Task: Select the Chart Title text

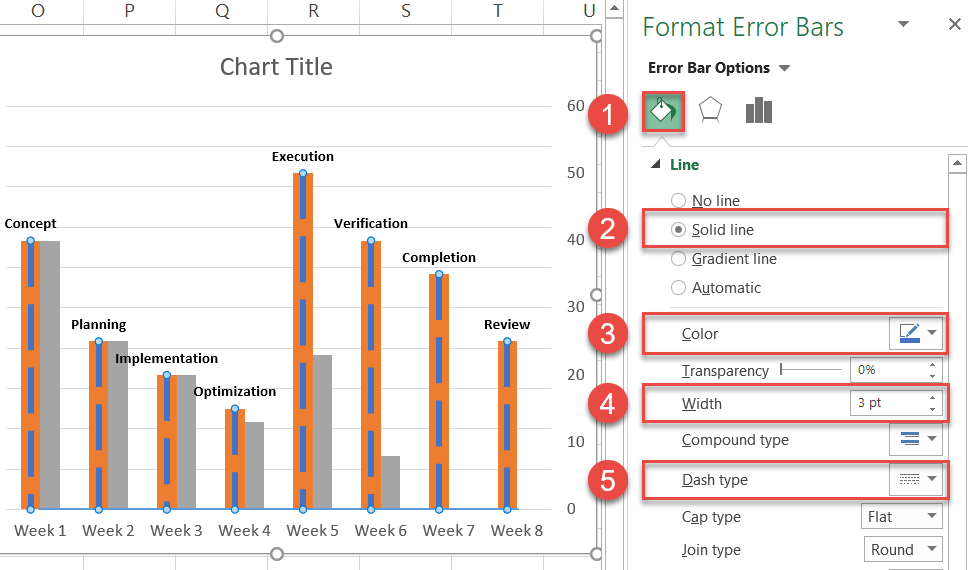Action: [276, 67]
